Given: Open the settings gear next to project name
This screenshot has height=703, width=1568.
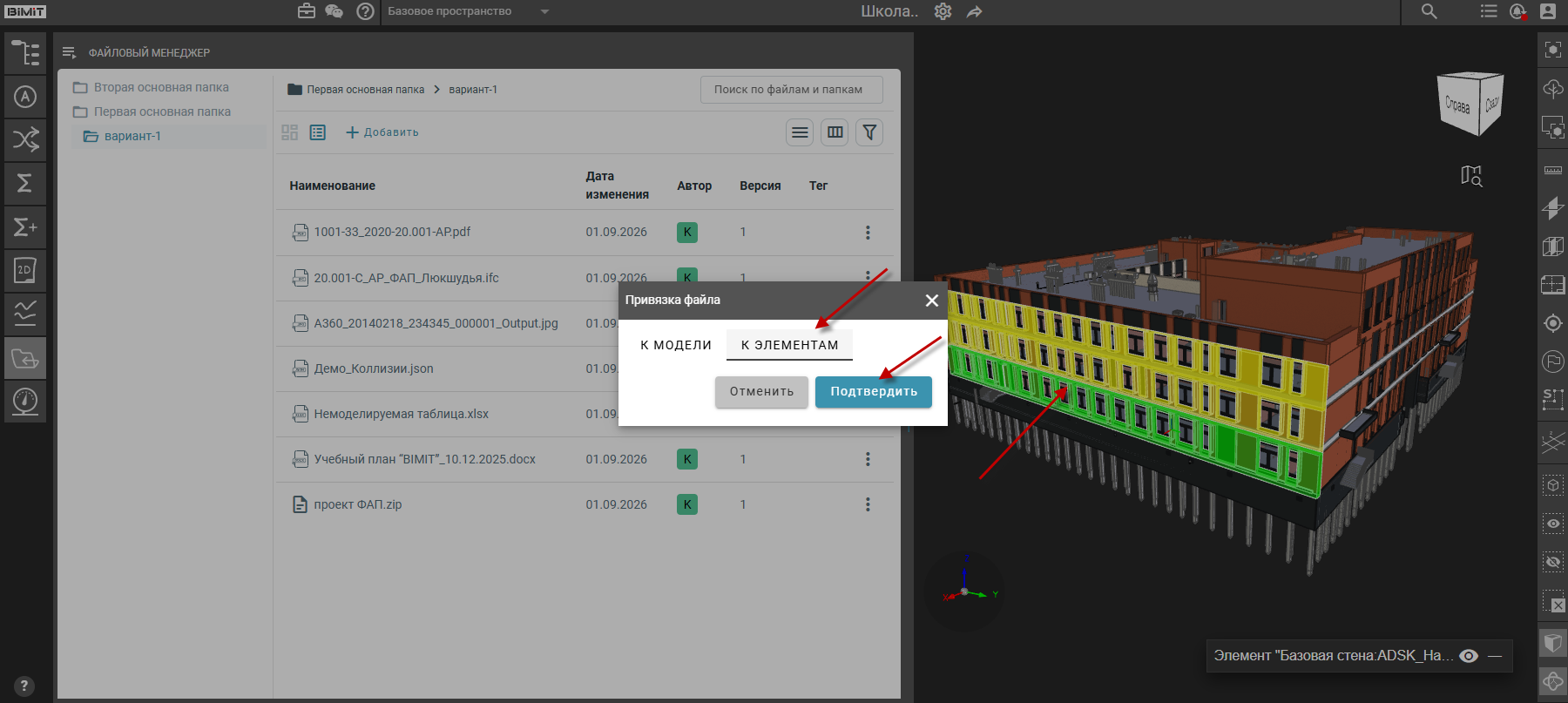Looking at the screenshot, I should [943, 11].
